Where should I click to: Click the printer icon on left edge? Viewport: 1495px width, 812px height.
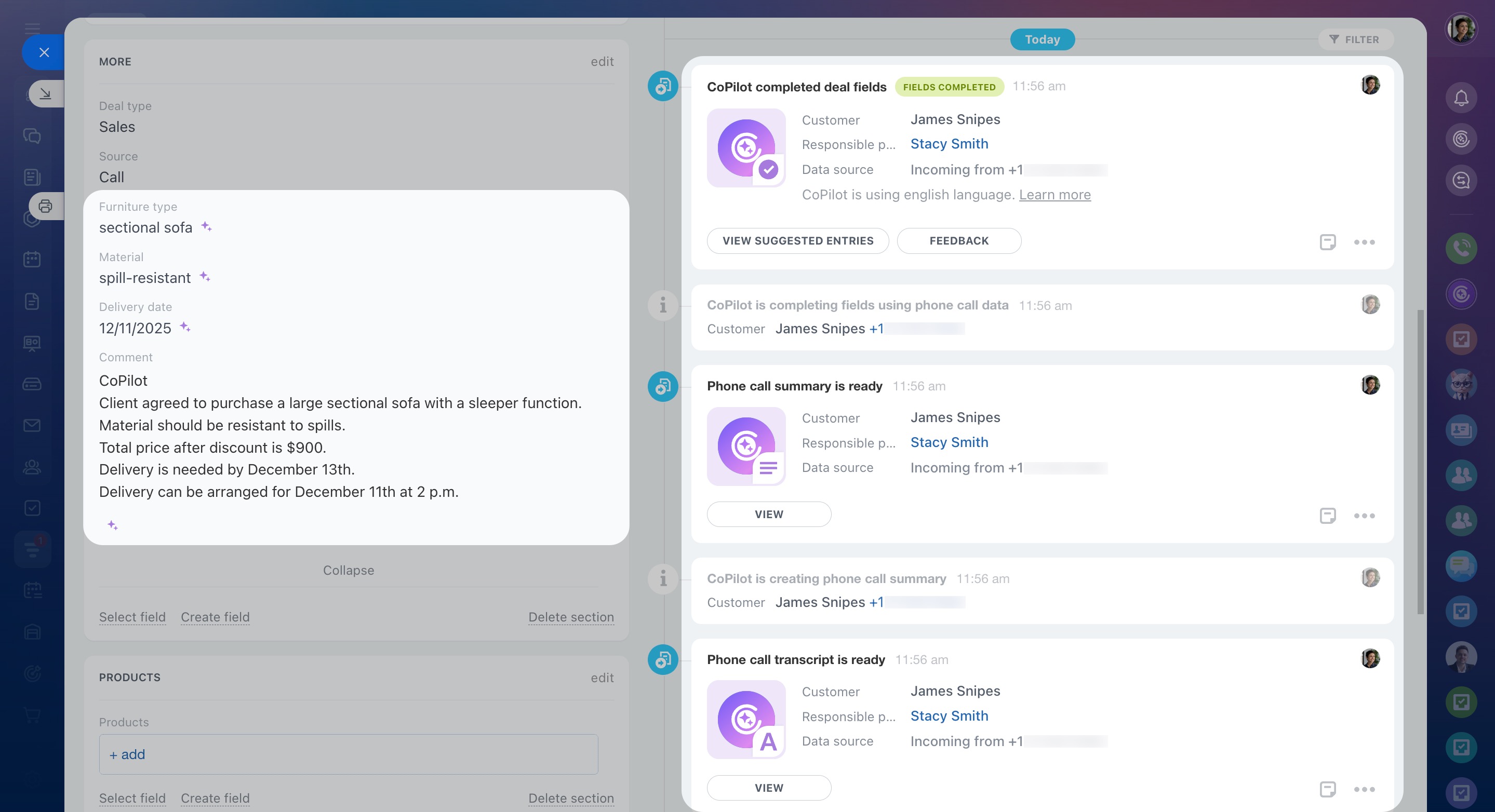(45, 206)
